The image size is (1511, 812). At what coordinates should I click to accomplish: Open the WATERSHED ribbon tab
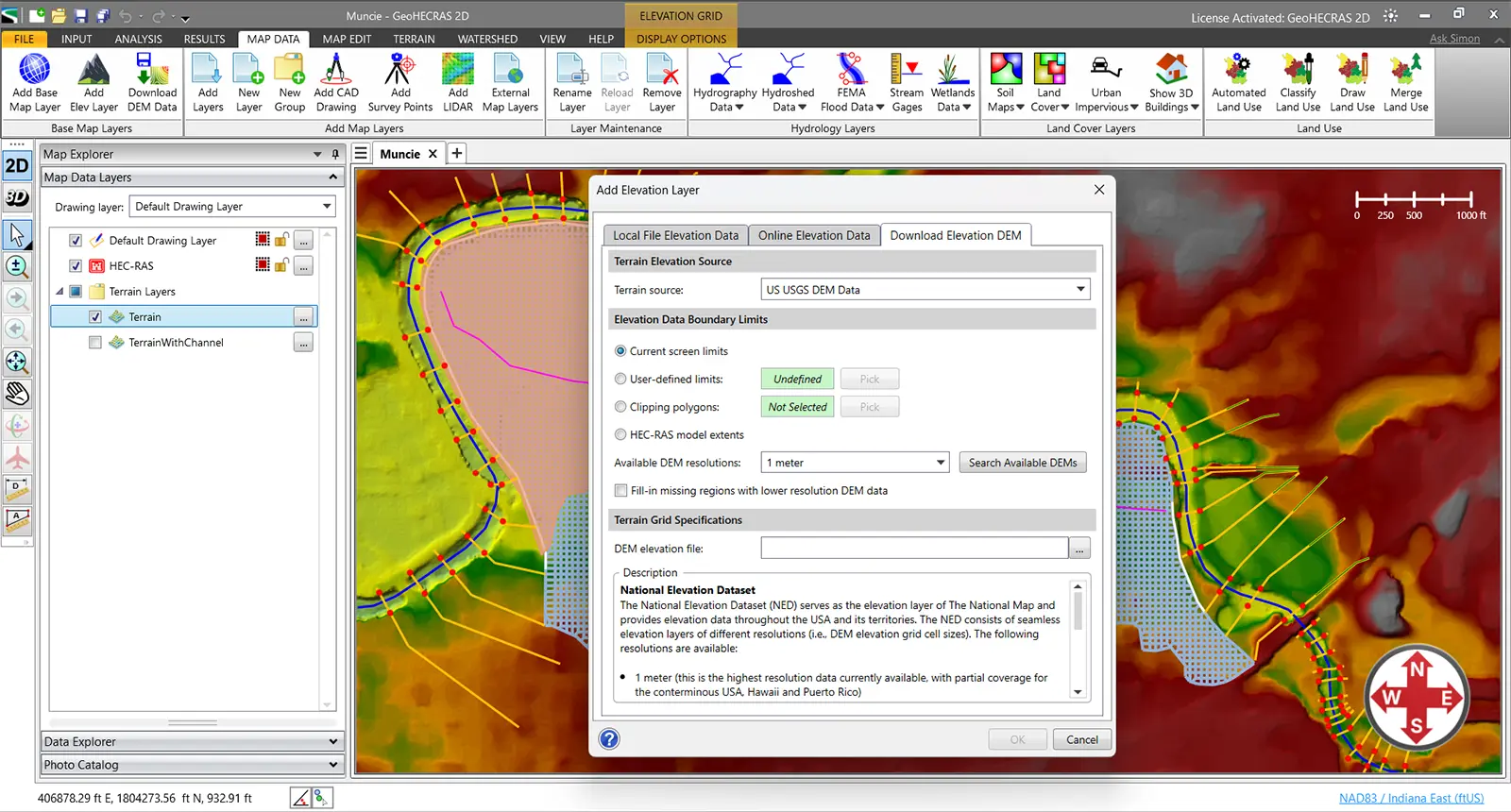pos(487,39)
